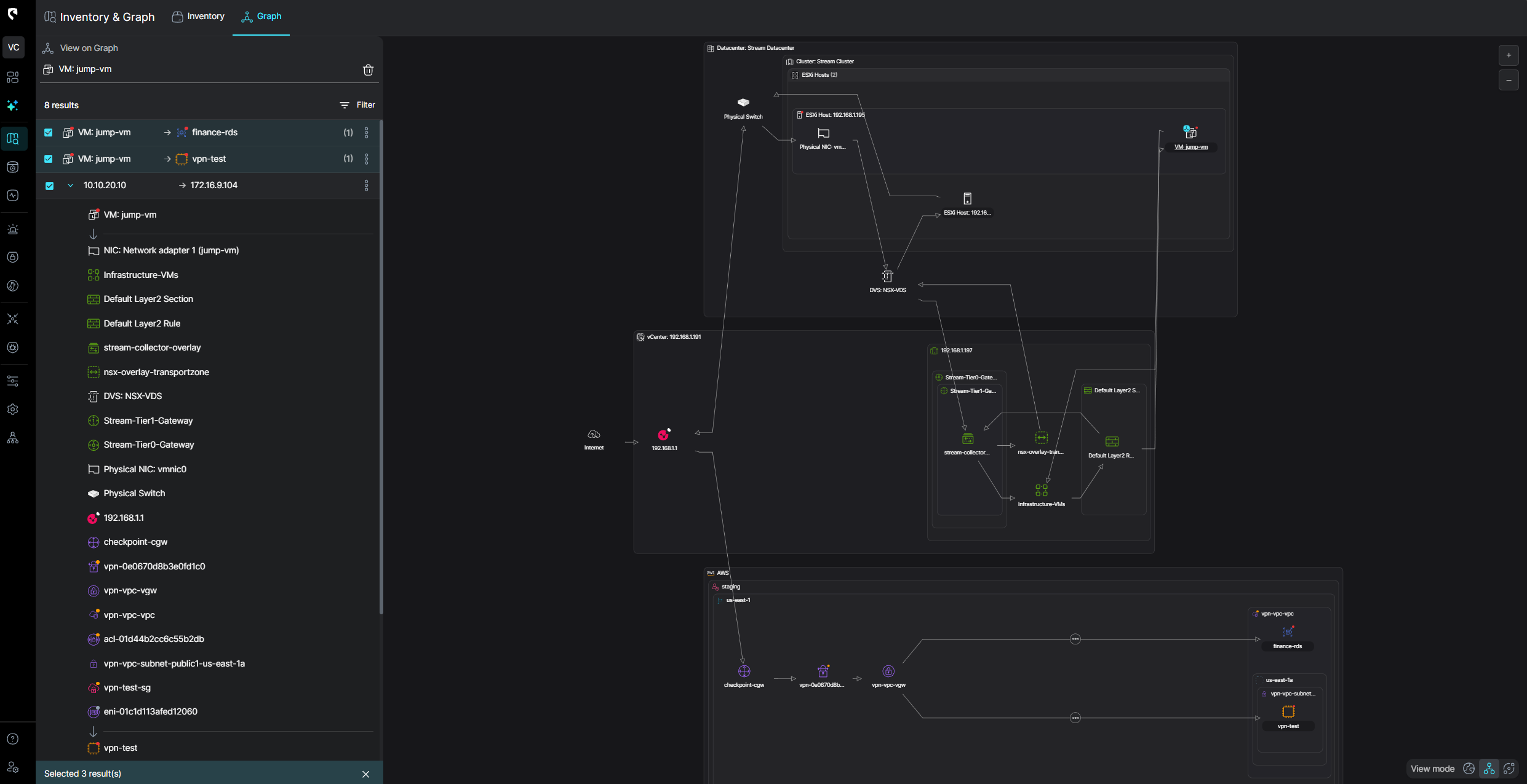This screenshot has height=784, width=1527.
Task: Delete the VM: jump-vm view entry
Action: (368, 69)
